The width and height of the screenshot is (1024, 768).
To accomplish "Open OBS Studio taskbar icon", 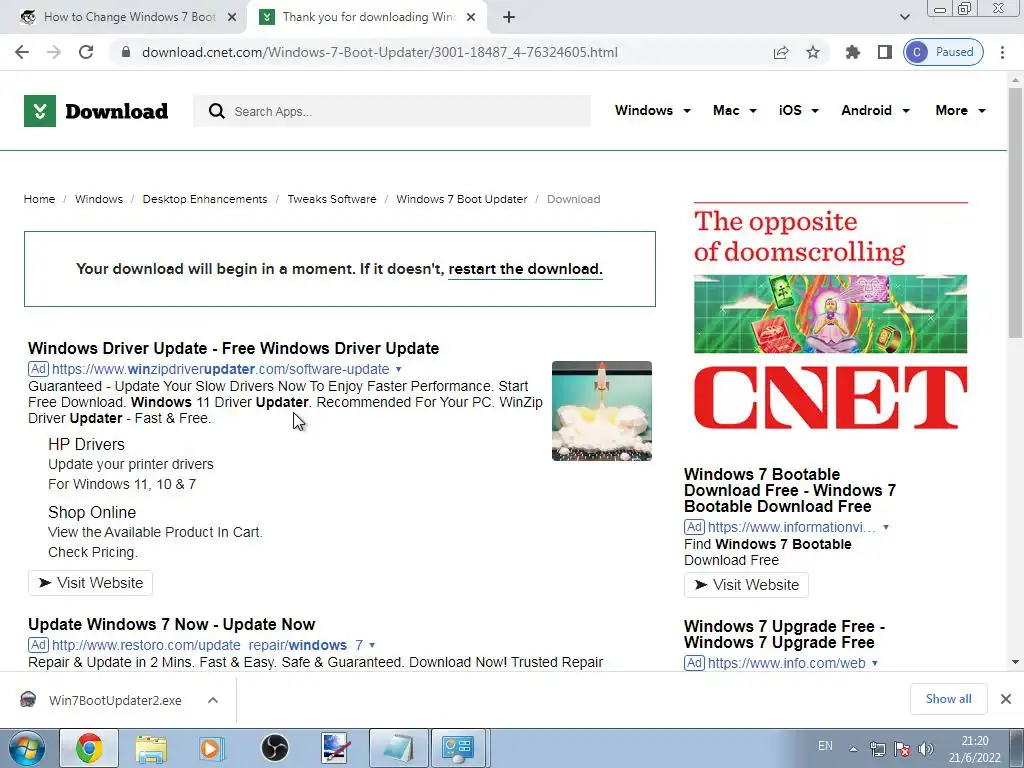I will coord(274,748).
